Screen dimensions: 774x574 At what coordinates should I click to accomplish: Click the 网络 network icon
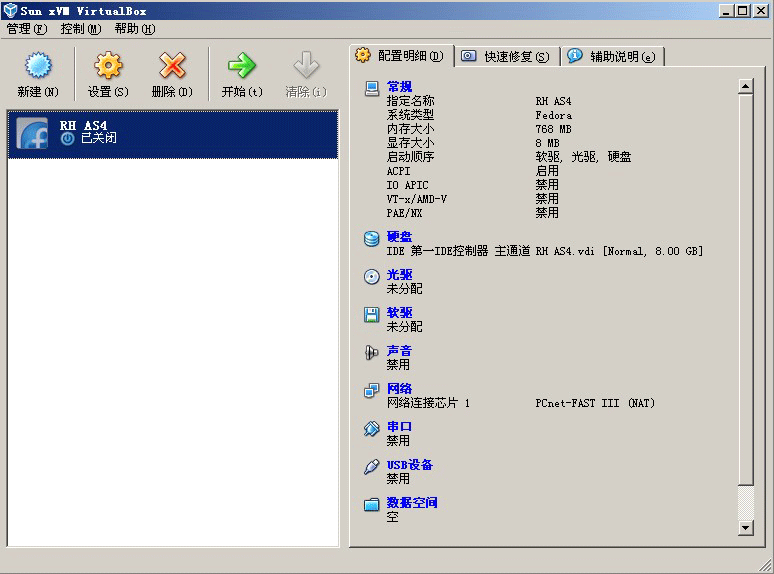coord(371,390)
